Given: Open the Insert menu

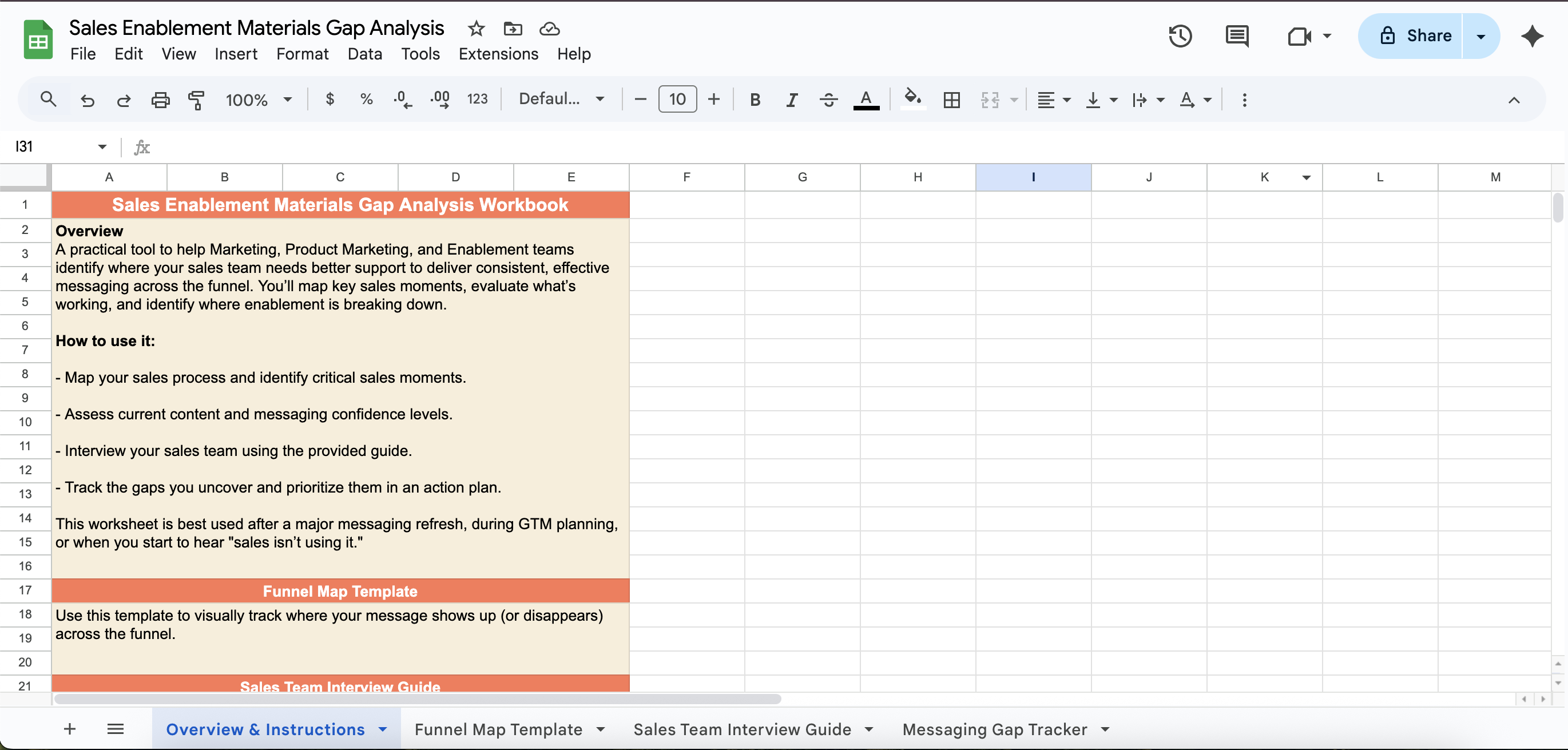Looking at the screenshot, I should click(x=236, y=54).
